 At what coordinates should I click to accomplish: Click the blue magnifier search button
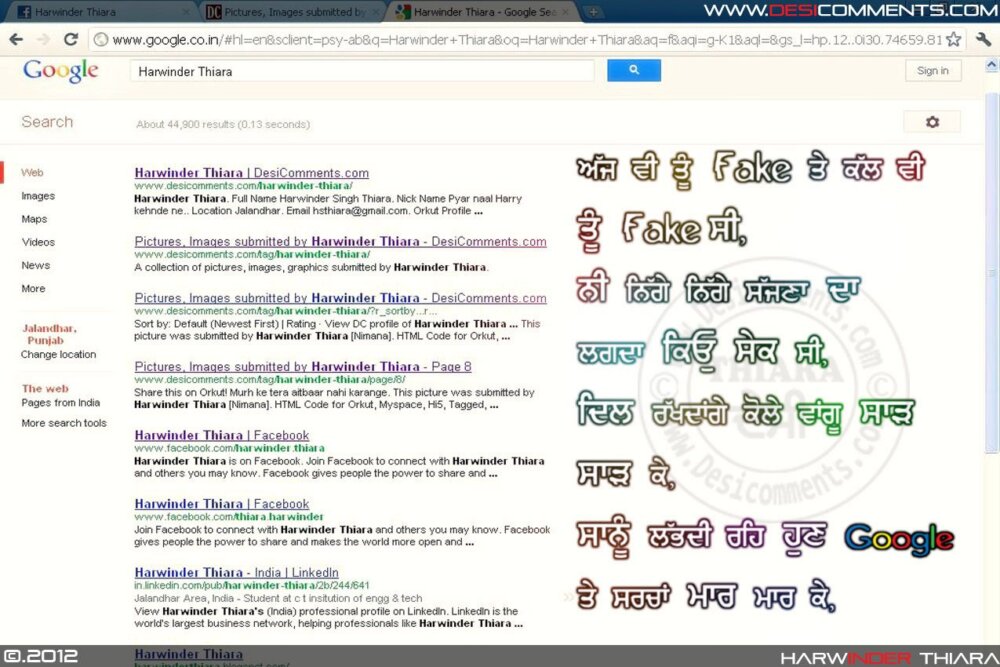(x=634, y=70)
